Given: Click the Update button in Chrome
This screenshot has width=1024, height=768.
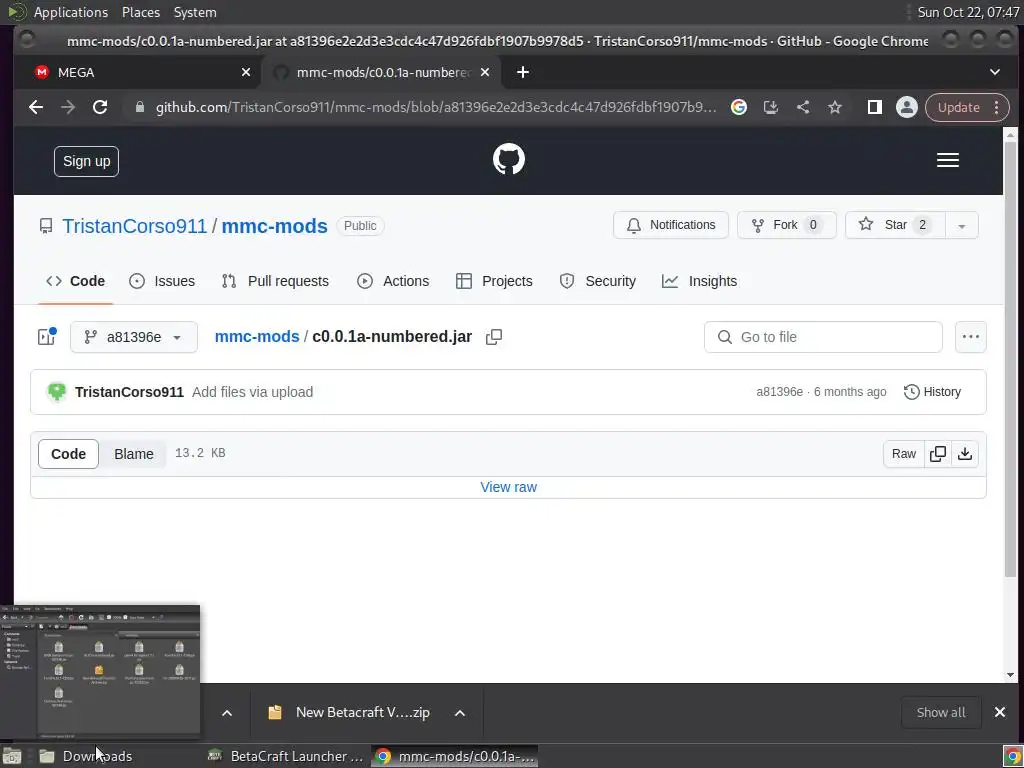Looking at the screenshot, I should (959, 107).
